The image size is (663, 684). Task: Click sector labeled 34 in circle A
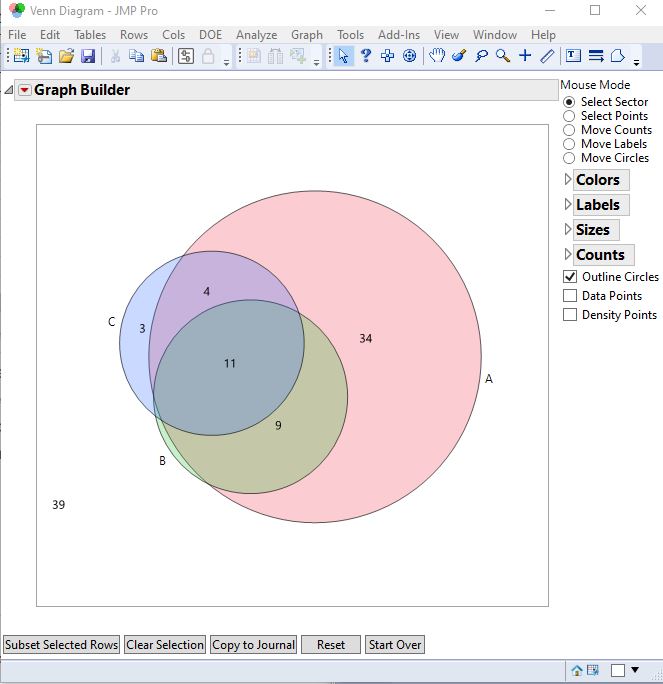tap(366, 339)
